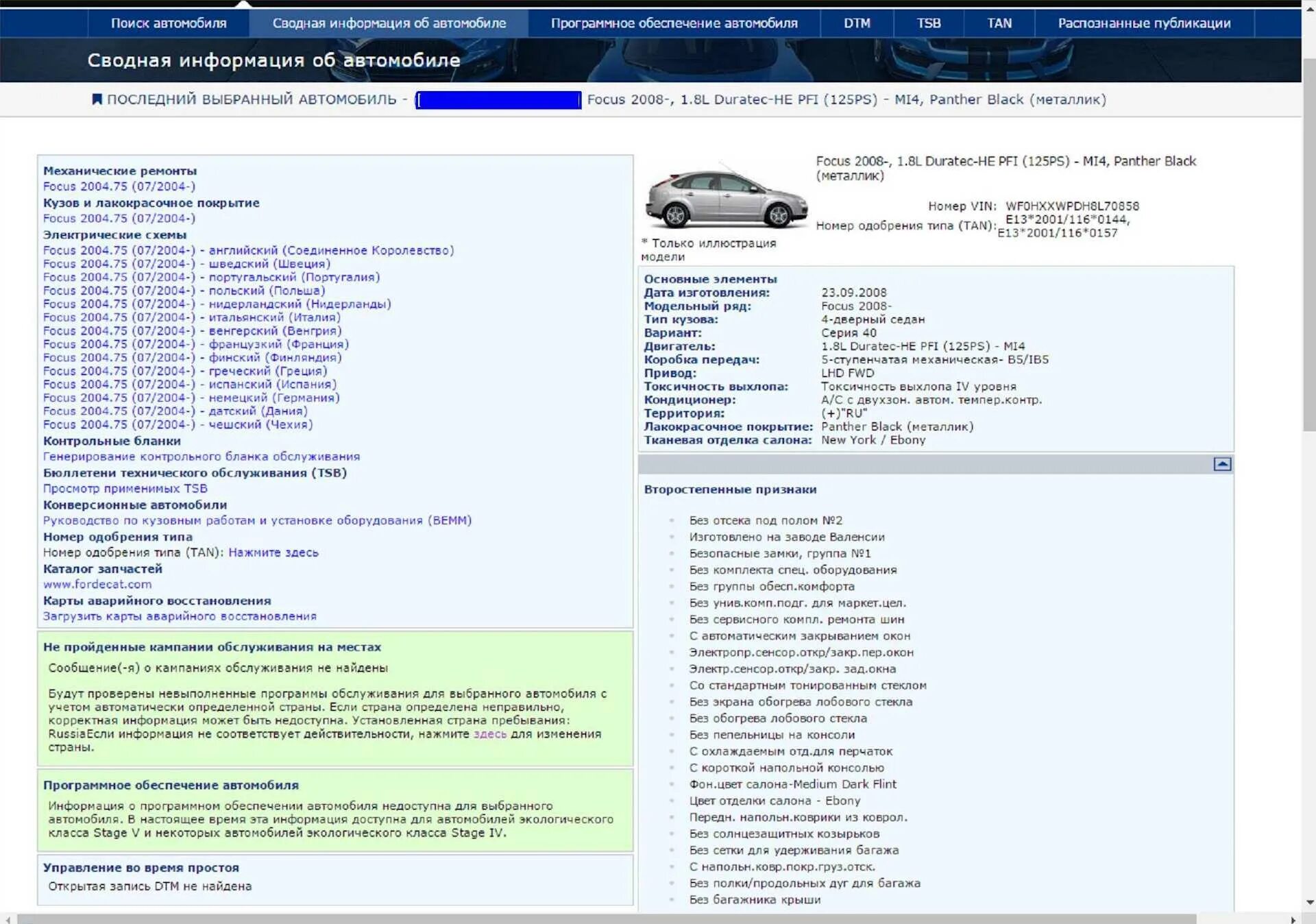
Task: Open Руководство по кузовным работам (BEMM) link
Action: click(x=257, y=520)
